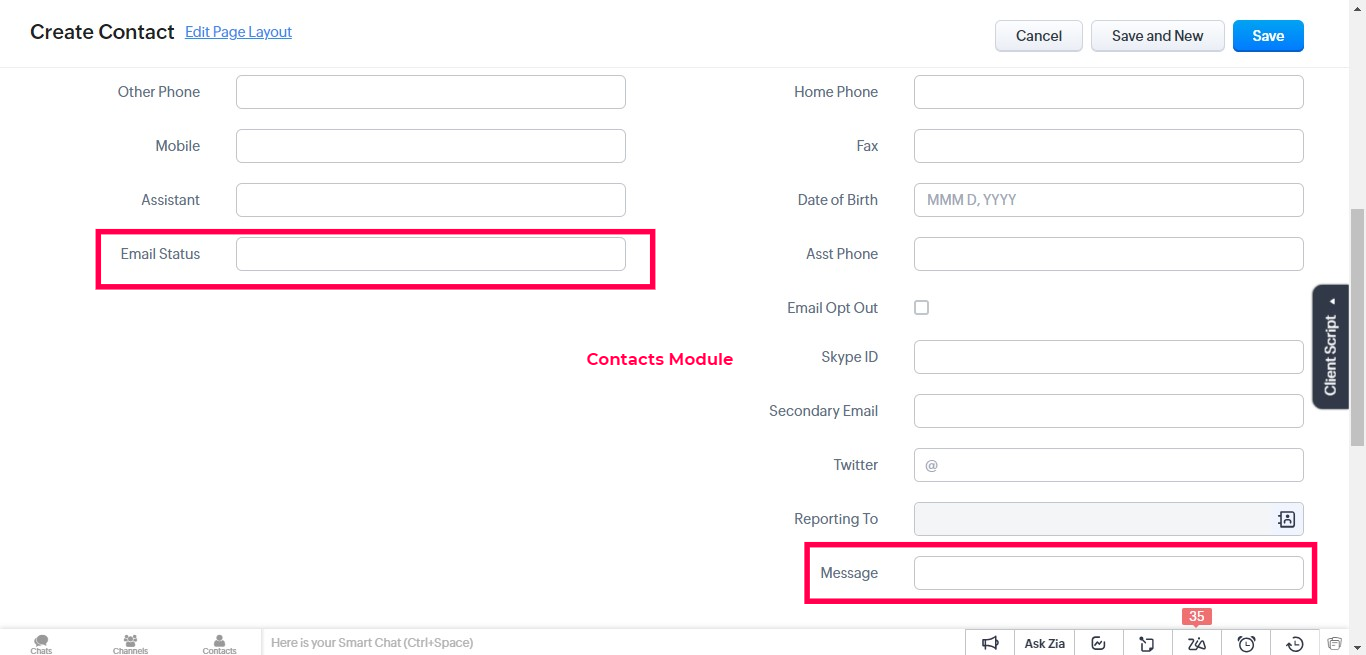Open the Edit Page Layout link
This screenshot has width=1366, height=655.
238,32
